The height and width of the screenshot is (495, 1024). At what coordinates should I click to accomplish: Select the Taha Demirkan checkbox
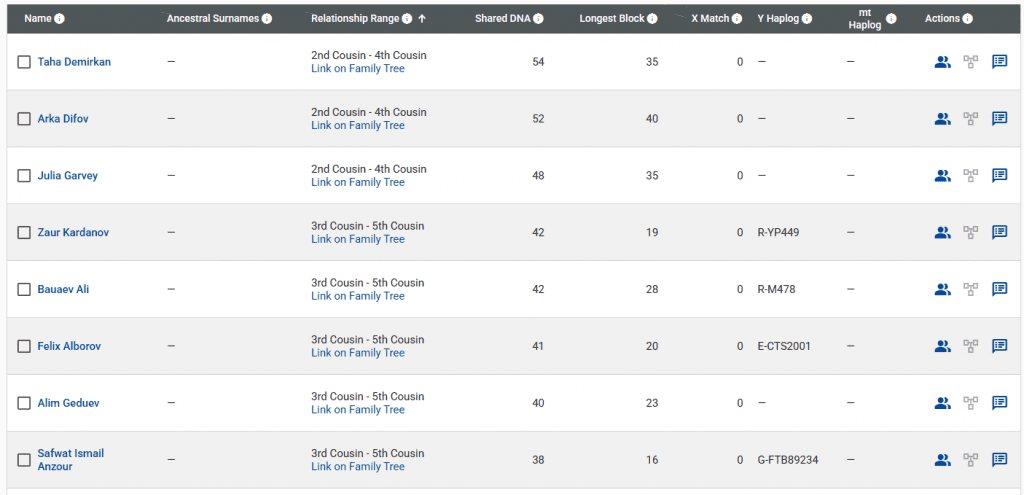24,62
